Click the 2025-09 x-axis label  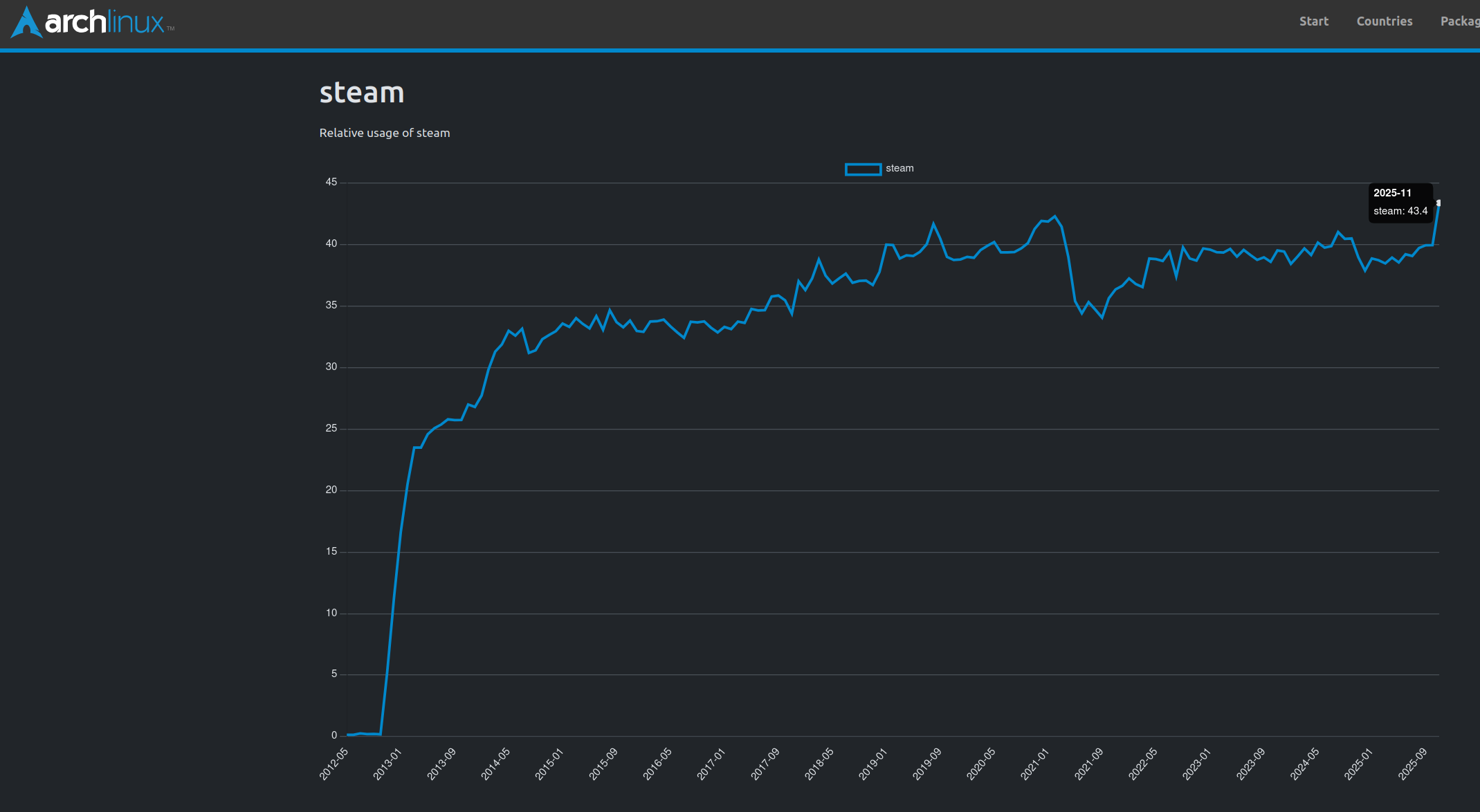pyautogui.click(x=1413, y=764)
